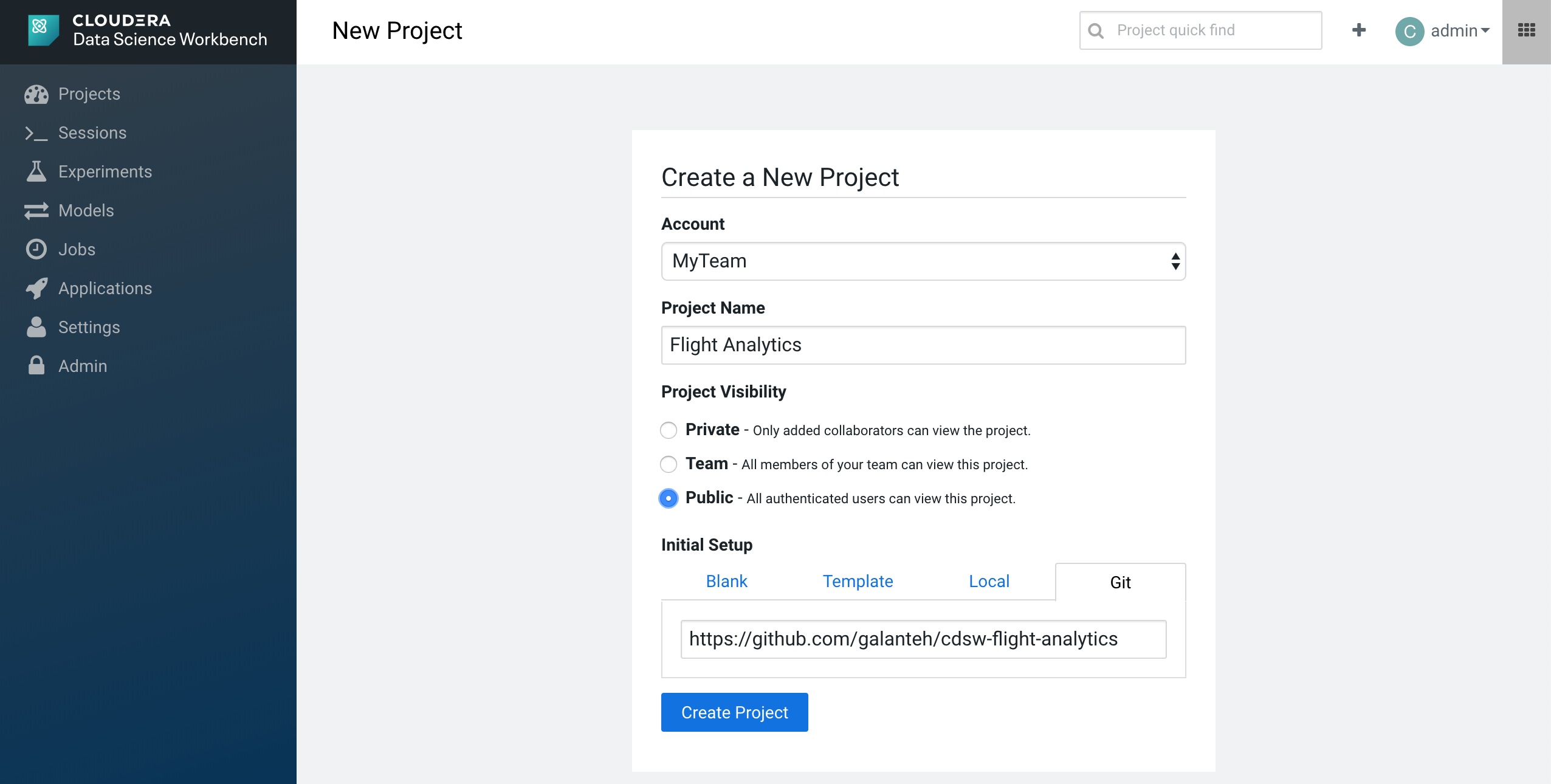Open the app grid icon top right
Image resolution: width=1551 pixels, height=784 pixels.
[1526, 30]
